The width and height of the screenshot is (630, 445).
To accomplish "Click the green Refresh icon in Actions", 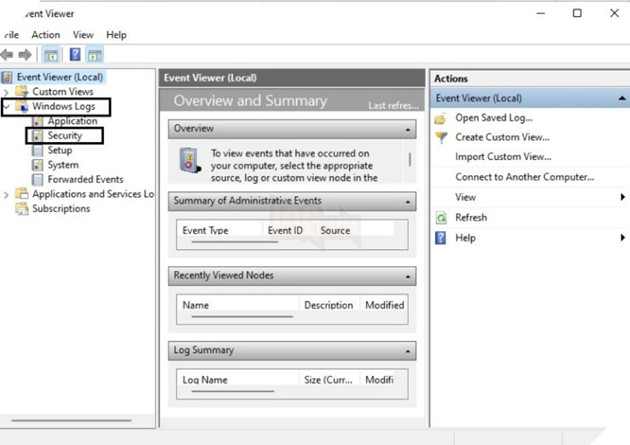I will [x=441, y=218].
